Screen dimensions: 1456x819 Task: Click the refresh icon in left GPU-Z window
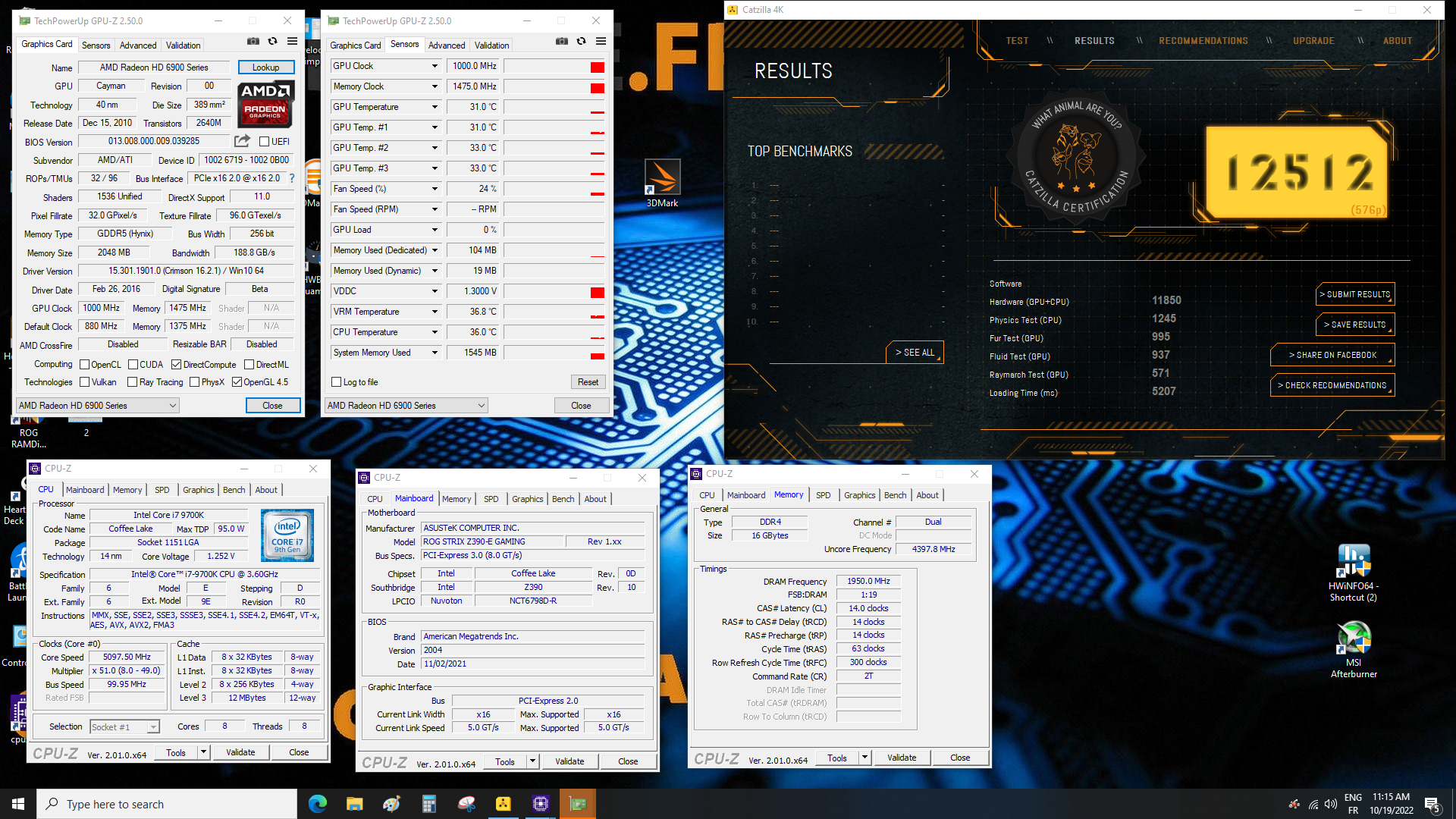click(x=272, y=41)
